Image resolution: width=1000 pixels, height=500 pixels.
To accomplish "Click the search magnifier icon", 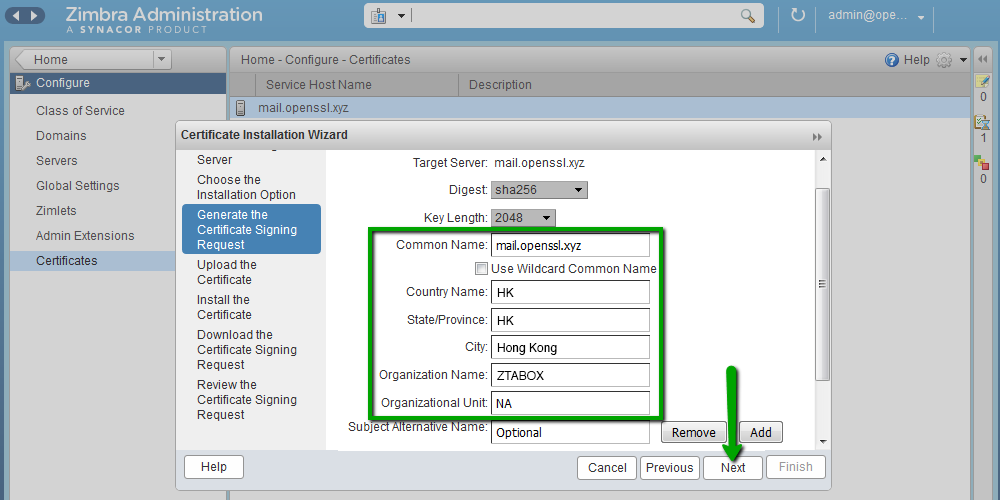I will pyautogui.click(x=747, y=16).
